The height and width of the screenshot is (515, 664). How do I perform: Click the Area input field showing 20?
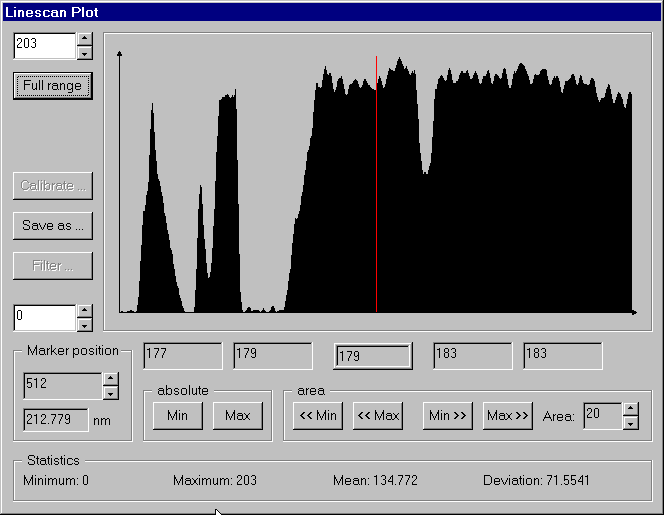pyautogui.click(x=602, y=416)
